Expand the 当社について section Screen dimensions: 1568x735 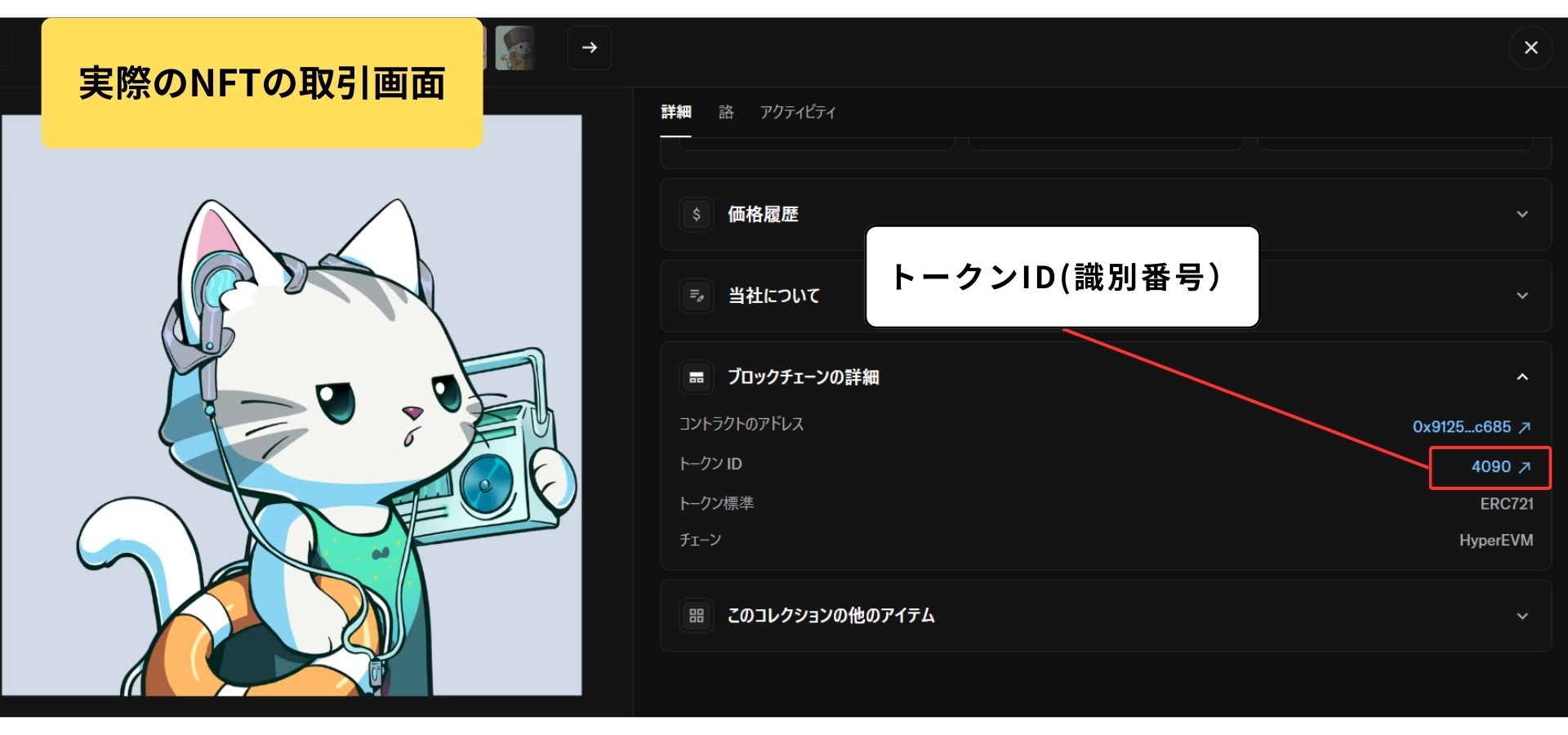[x=1523, y=296]
